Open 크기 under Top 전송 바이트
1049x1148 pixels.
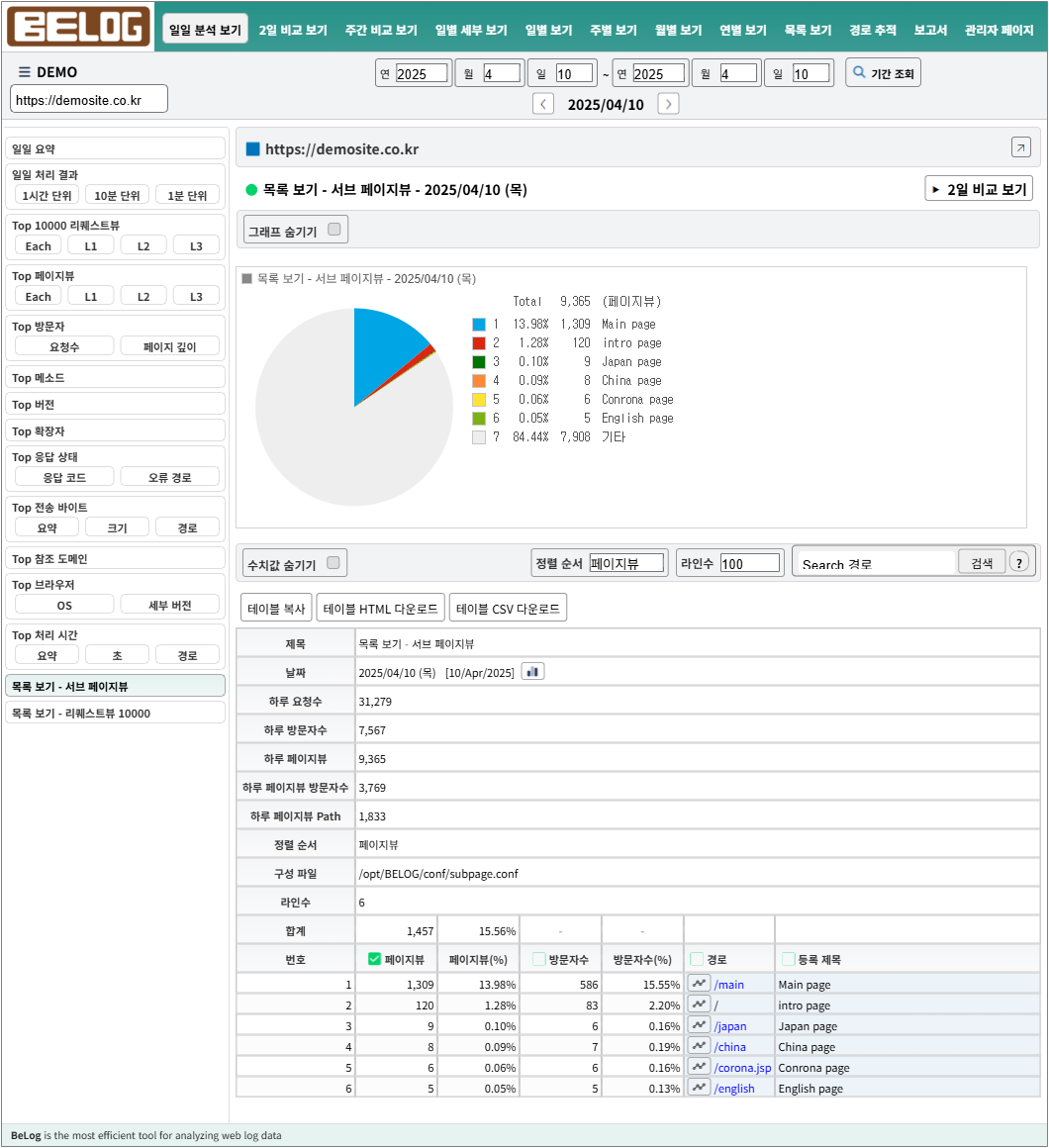(117, 527)
